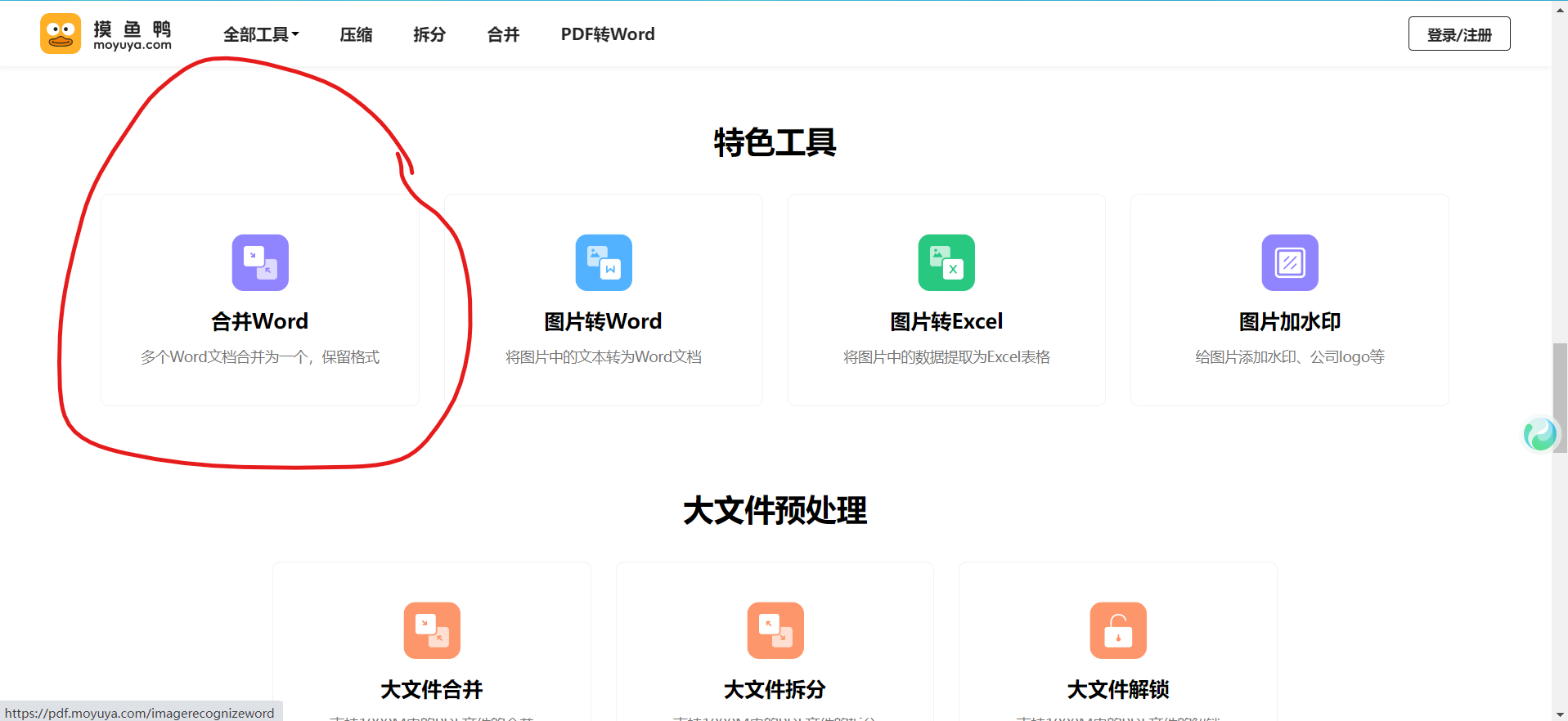Open the 合并Word purple icon

coord(260,262)
